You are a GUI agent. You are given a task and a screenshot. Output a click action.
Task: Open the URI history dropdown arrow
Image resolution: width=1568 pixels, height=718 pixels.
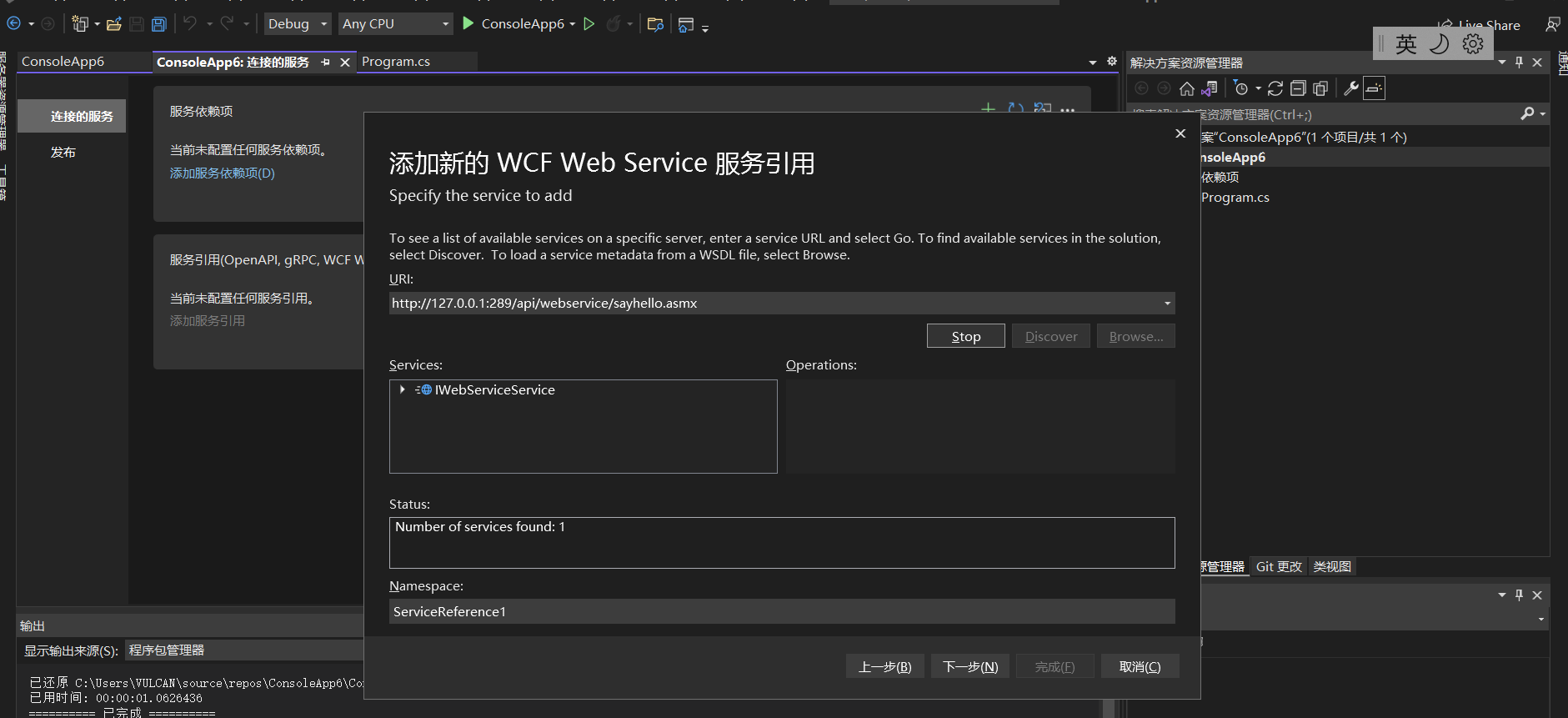coord(1167,304)
